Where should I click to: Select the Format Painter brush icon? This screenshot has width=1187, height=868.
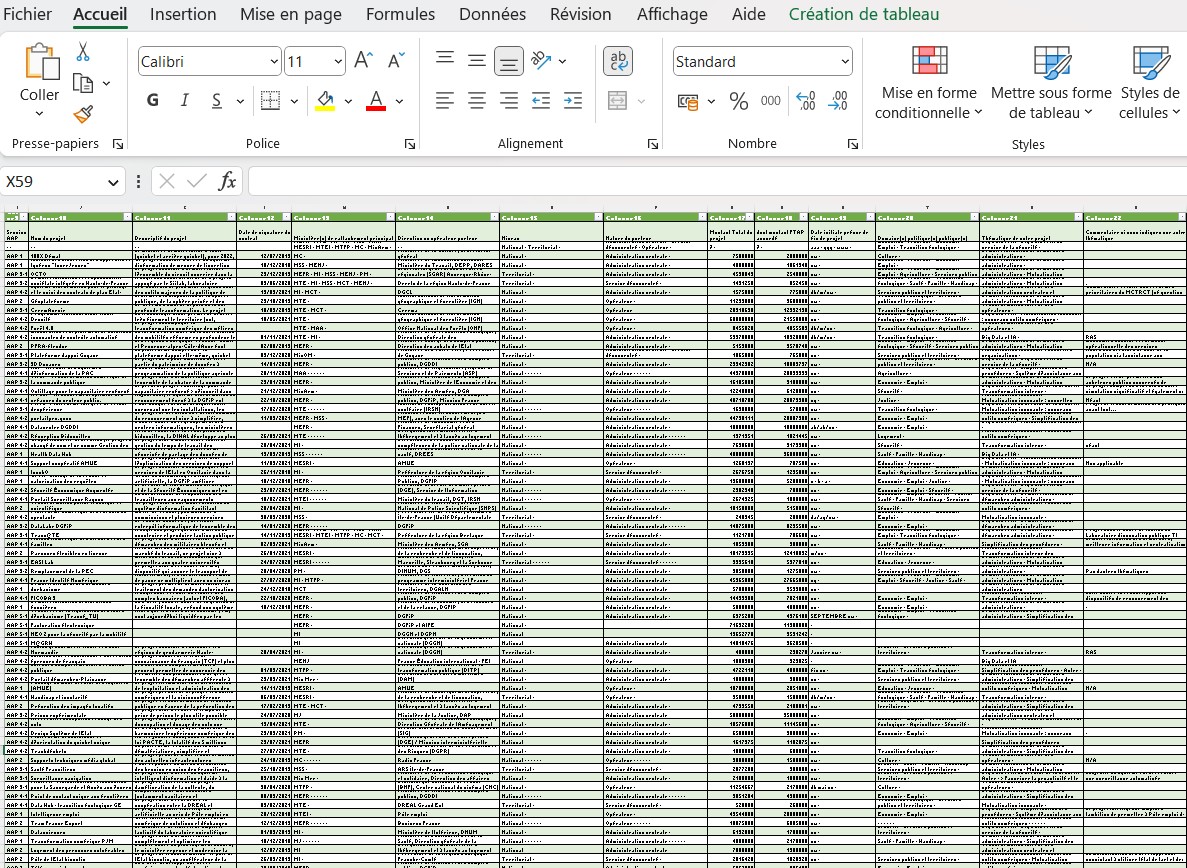(83, 115)
